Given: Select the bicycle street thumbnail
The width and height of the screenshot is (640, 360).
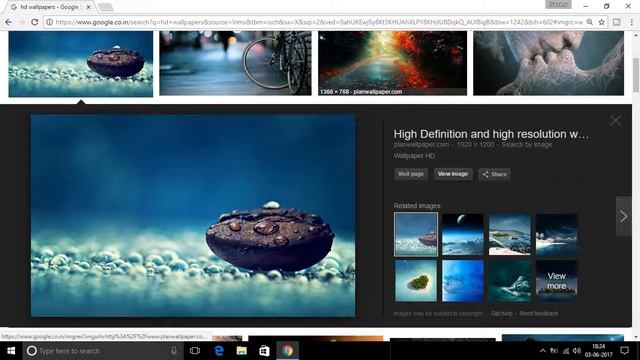Looking at the screenshot, I should coord(235,63).
